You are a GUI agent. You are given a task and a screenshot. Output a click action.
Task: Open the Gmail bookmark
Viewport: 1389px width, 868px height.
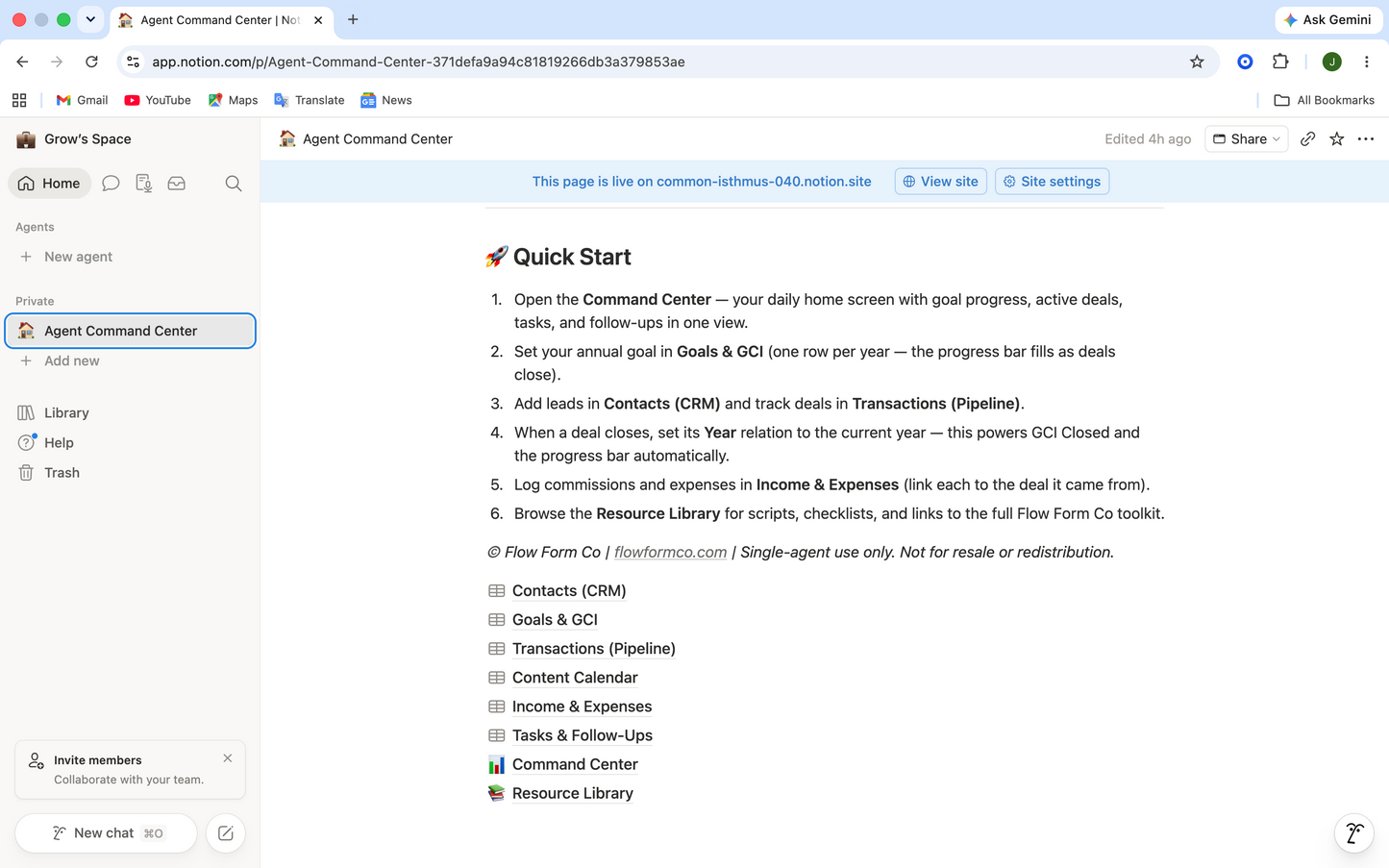82,100
